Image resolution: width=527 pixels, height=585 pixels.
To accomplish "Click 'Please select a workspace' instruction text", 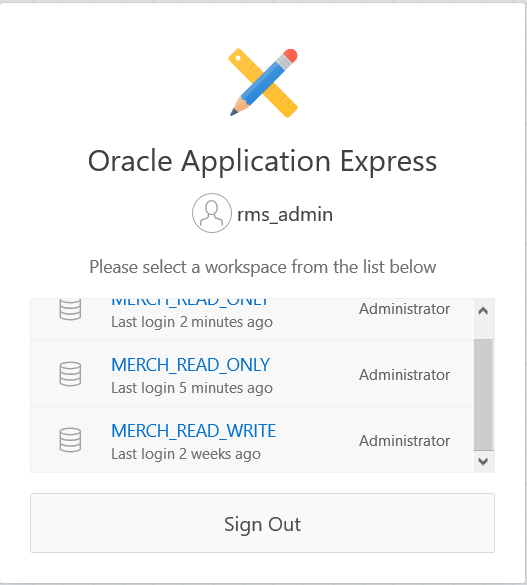I will [x=263, y=267].
